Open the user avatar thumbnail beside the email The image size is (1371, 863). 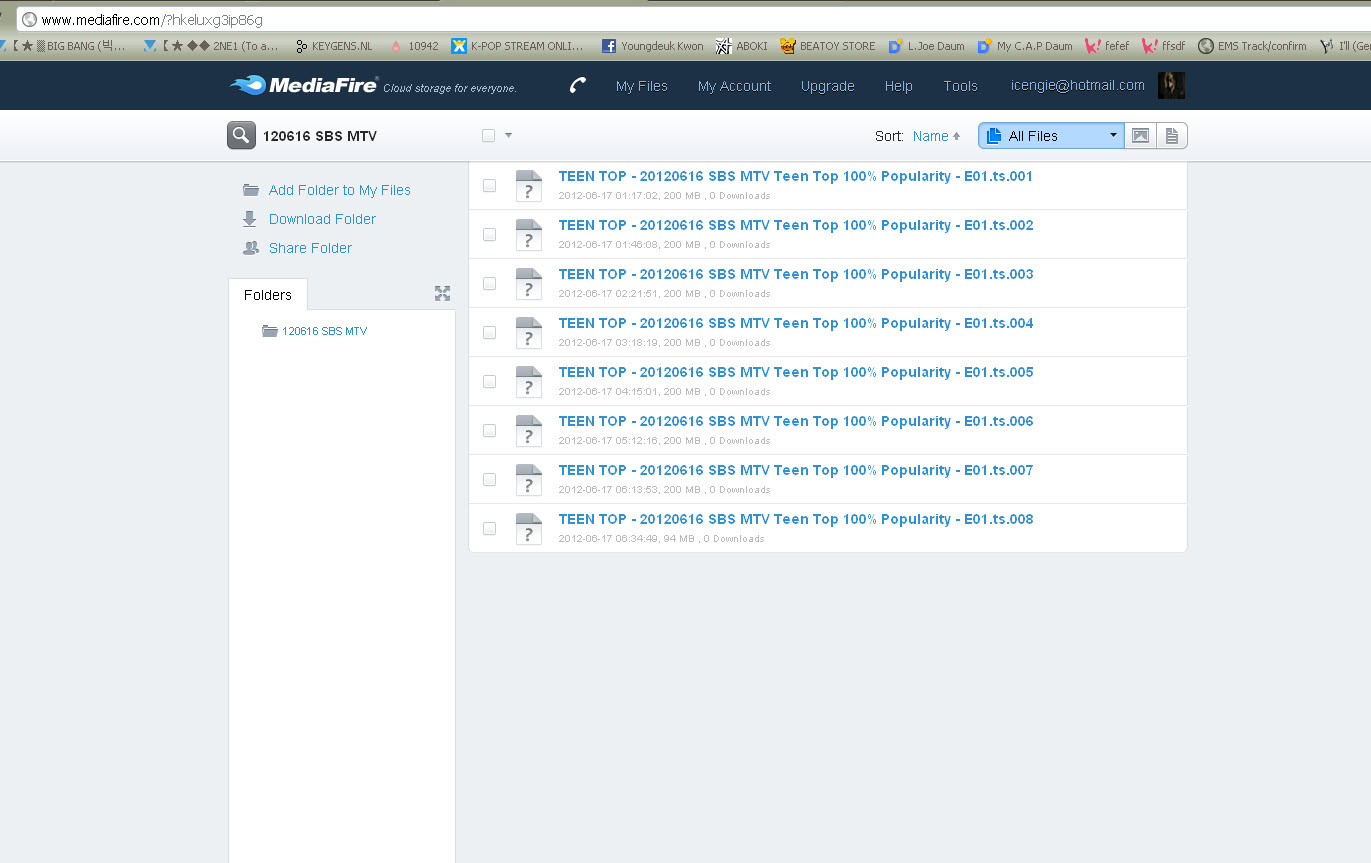point(1171,85)
